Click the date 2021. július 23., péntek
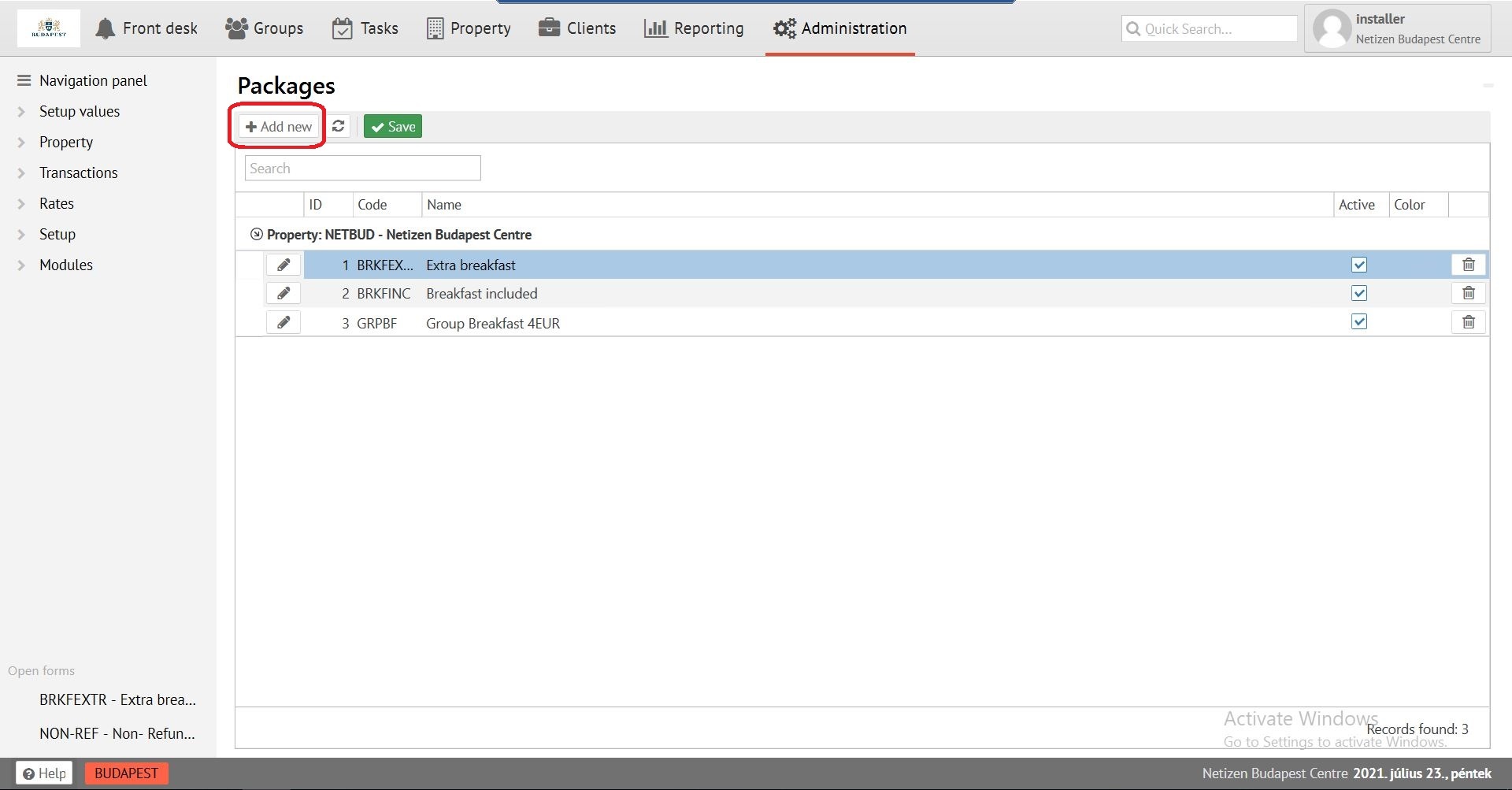Viewport: 1512px width, 790px height. click(1422, 773)
